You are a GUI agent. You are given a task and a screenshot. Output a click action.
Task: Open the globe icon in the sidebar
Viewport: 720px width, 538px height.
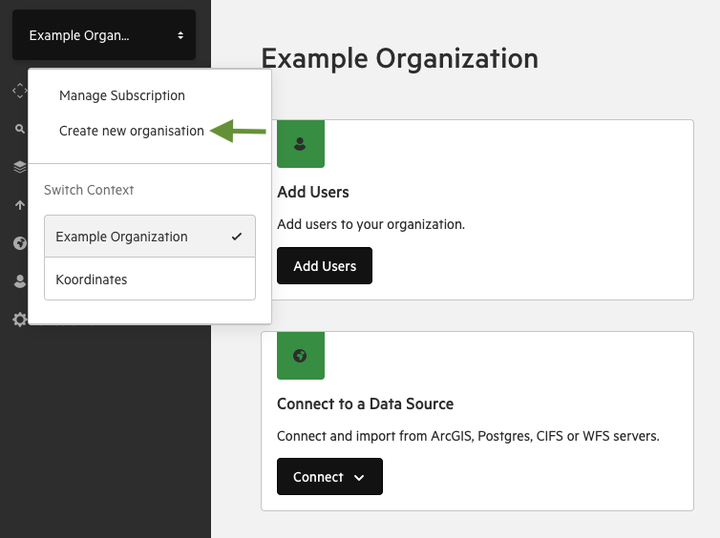click(20, 243)
